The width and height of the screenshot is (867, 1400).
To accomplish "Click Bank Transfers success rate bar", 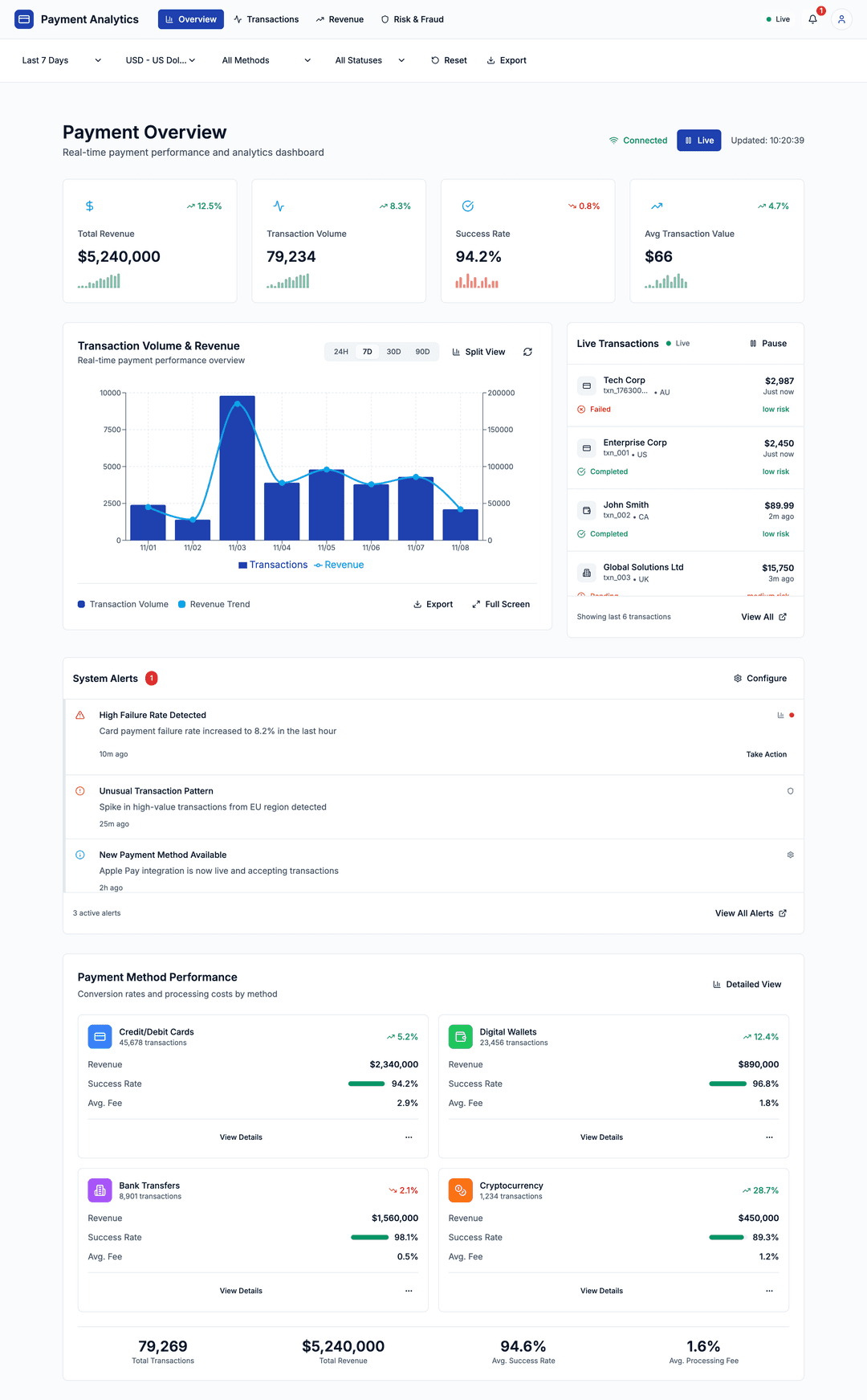I will point(369,1237).
